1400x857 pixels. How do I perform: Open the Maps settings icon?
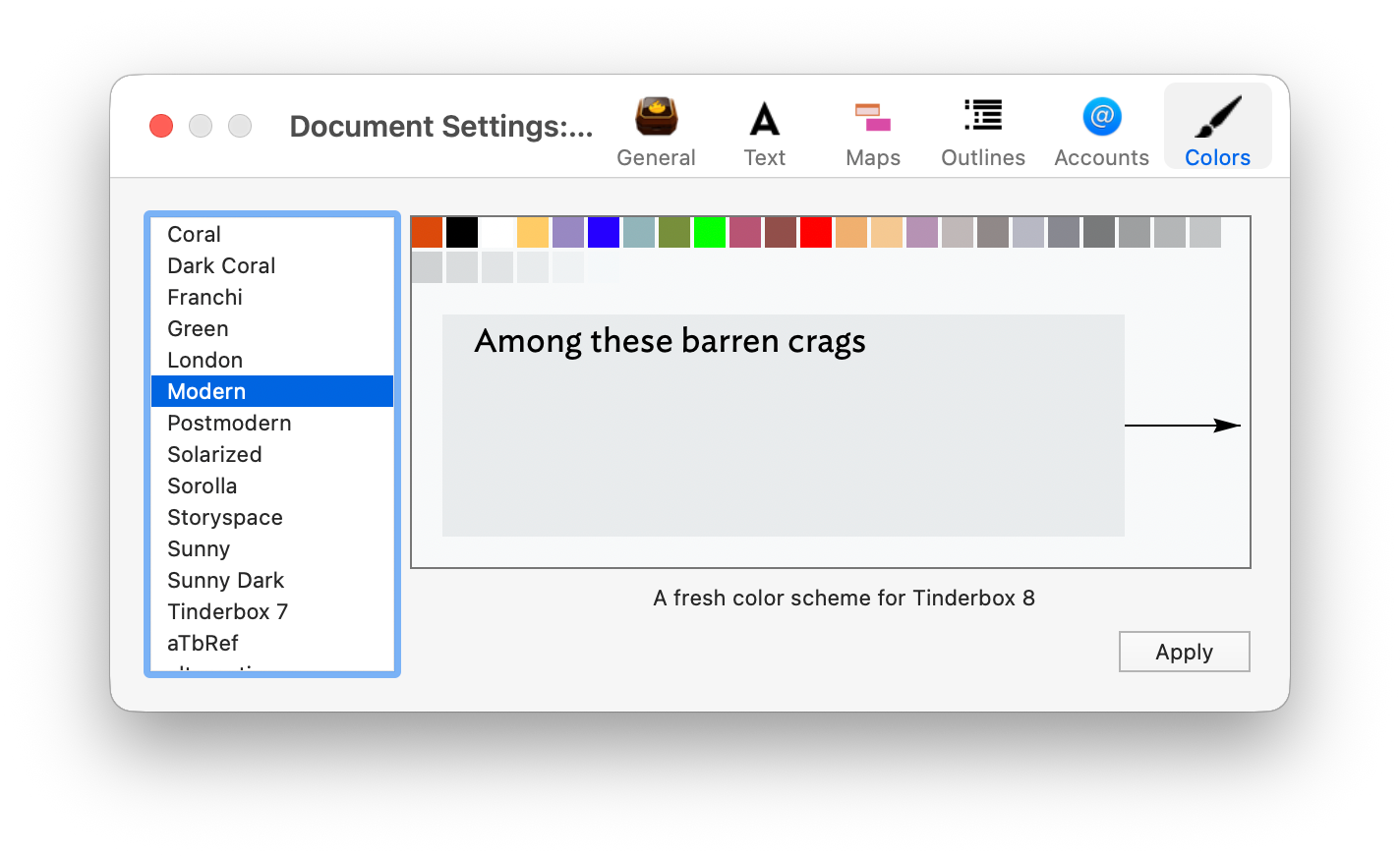pos(872,118)
